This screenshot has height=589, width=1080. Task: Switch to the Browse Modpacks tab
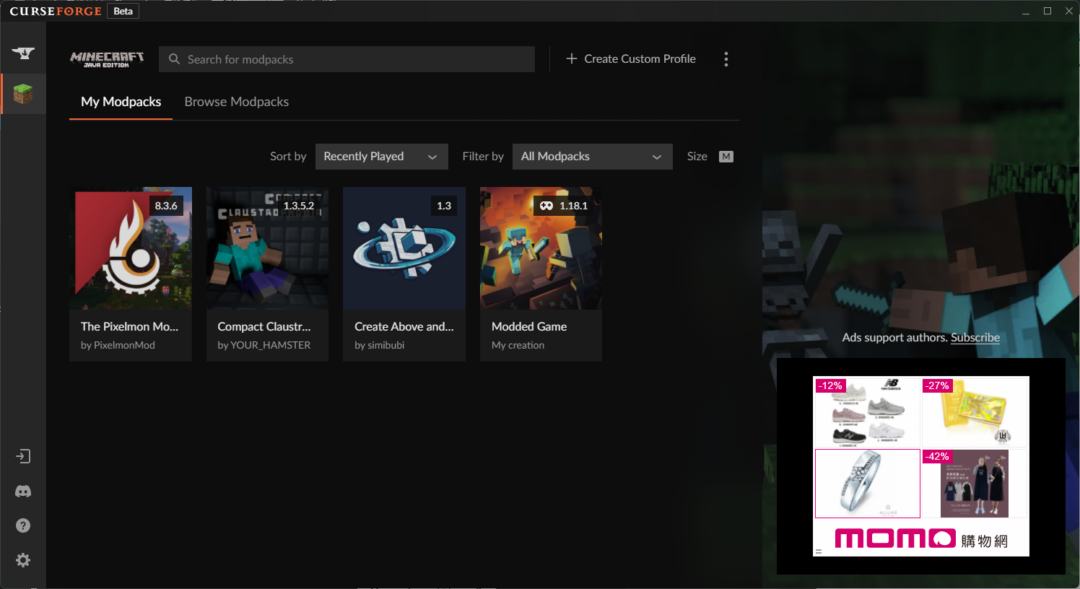click(236, 102)
